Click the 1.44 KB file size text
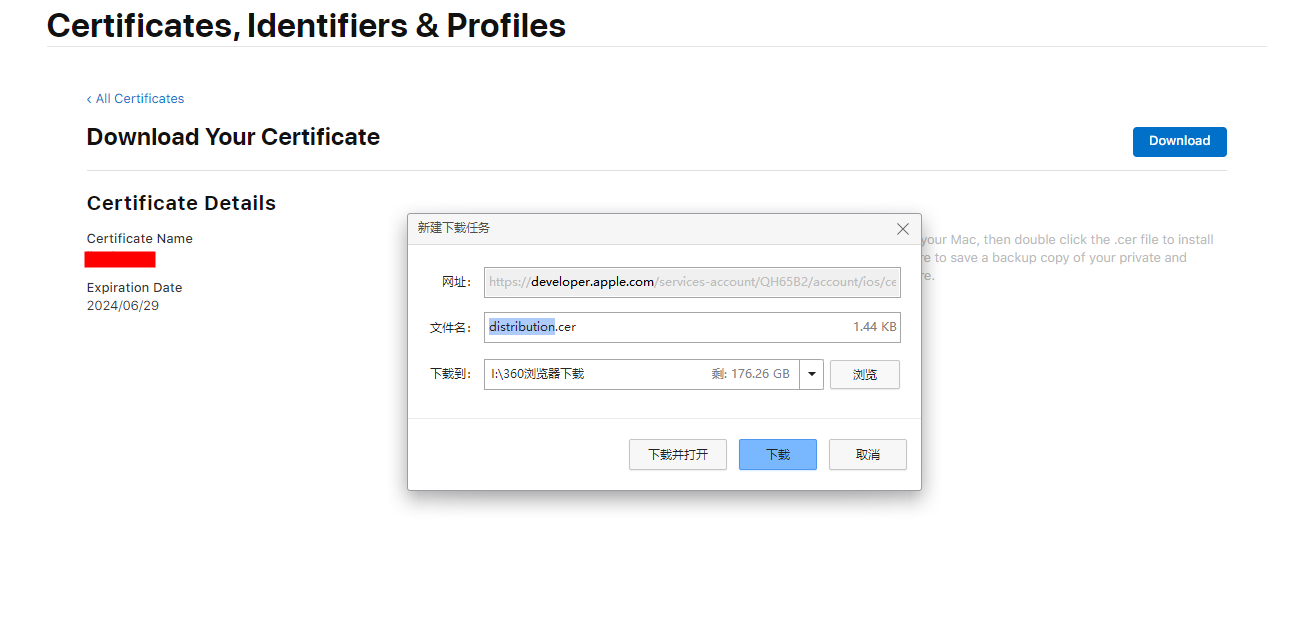The height and width of the screenshot is (626, 1296). tap(875, 327)
